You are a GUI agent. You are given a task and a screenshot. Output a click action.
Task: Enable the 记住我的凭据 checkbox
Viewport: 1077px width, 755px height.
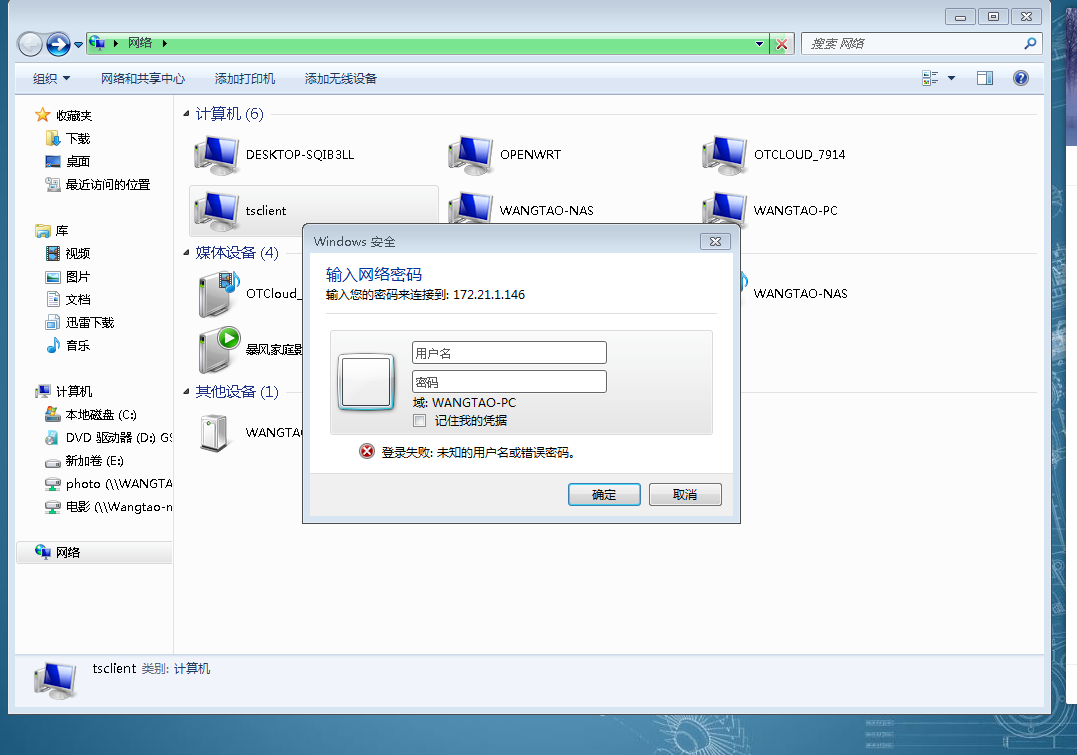coord(419,421)
